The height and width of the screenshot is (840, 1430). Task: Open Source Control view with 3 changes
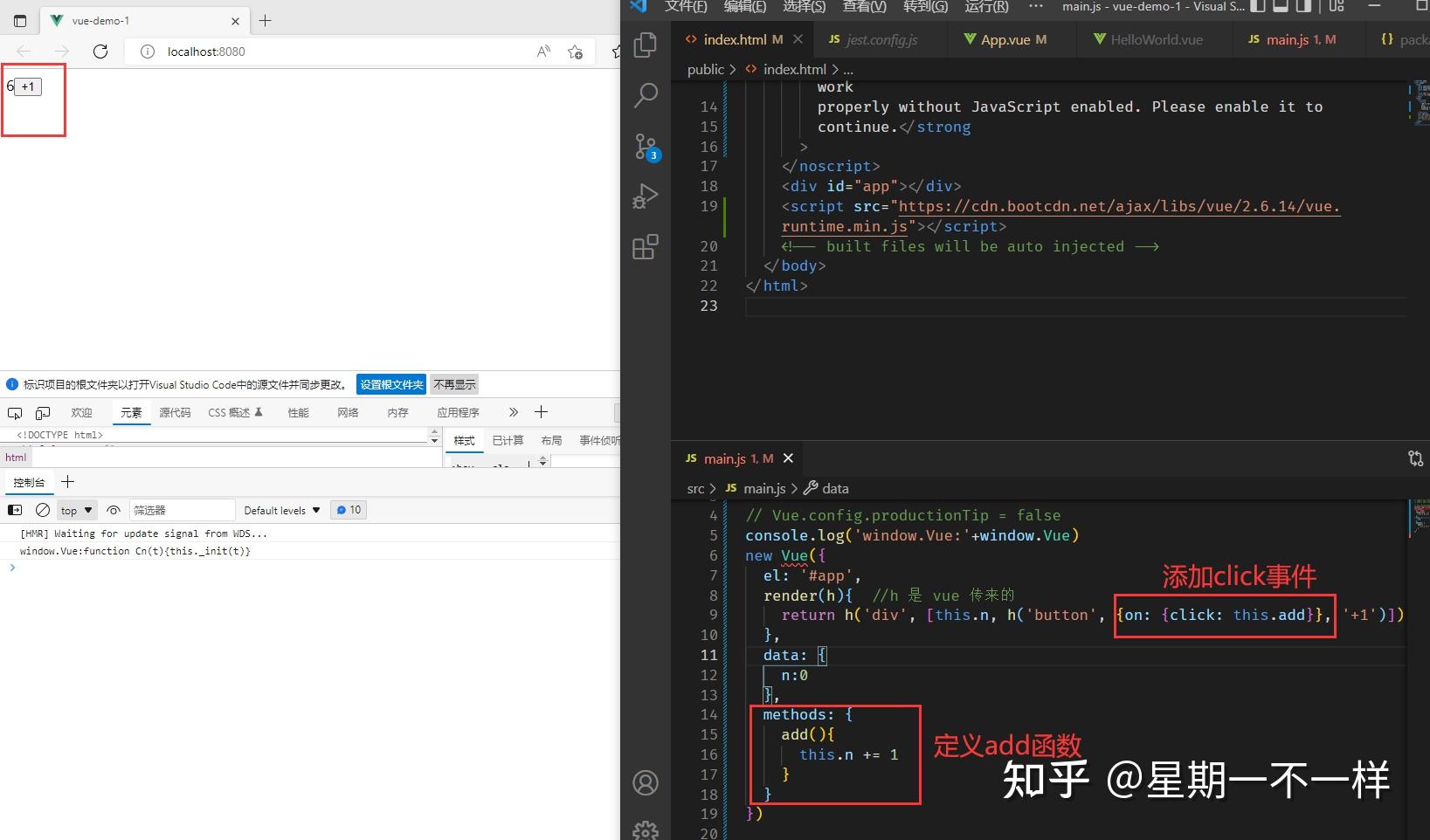click(x=646, y=147)
